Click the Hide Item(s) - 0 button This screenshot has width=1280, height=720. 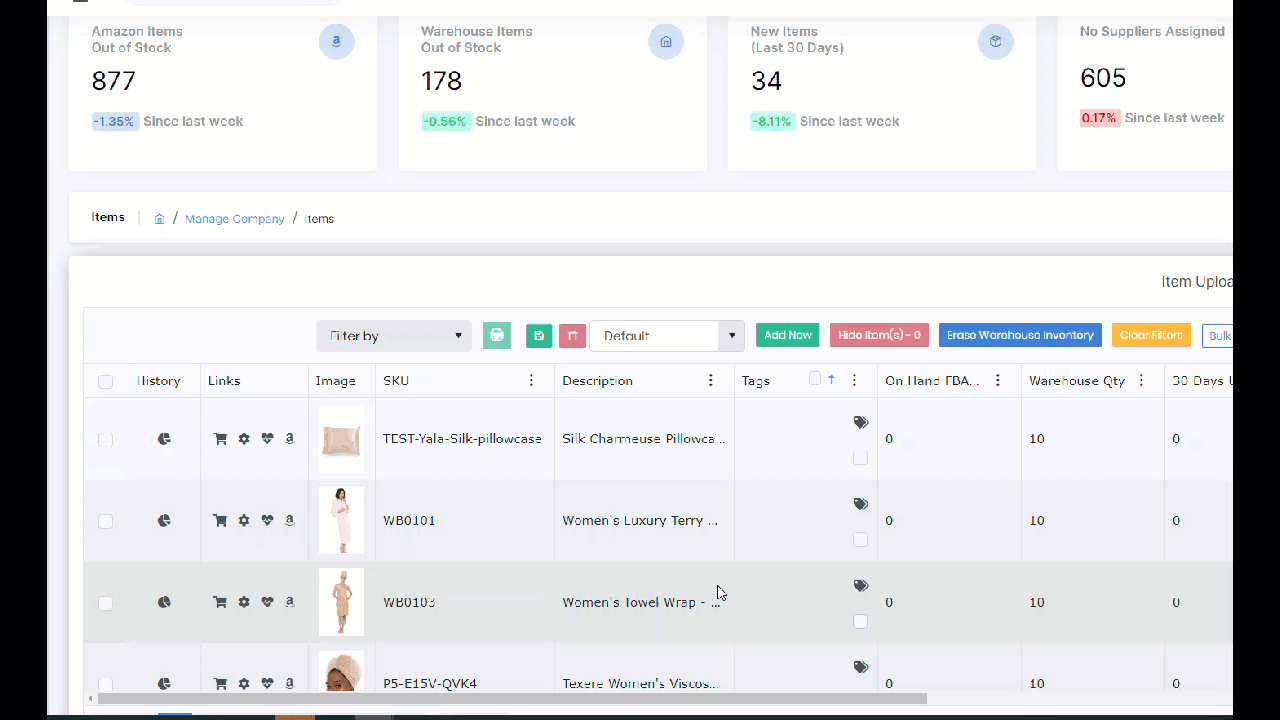(x=879, y=336)
